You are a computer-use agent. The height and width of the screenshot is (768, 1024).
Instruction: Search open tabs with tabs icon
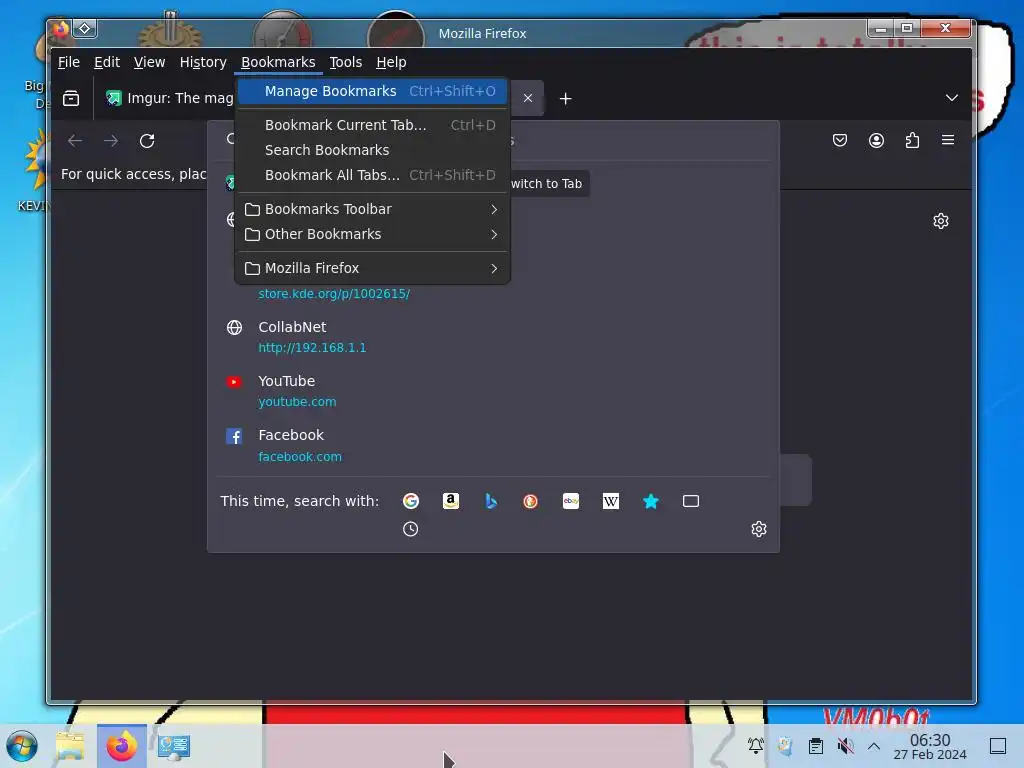691,501
